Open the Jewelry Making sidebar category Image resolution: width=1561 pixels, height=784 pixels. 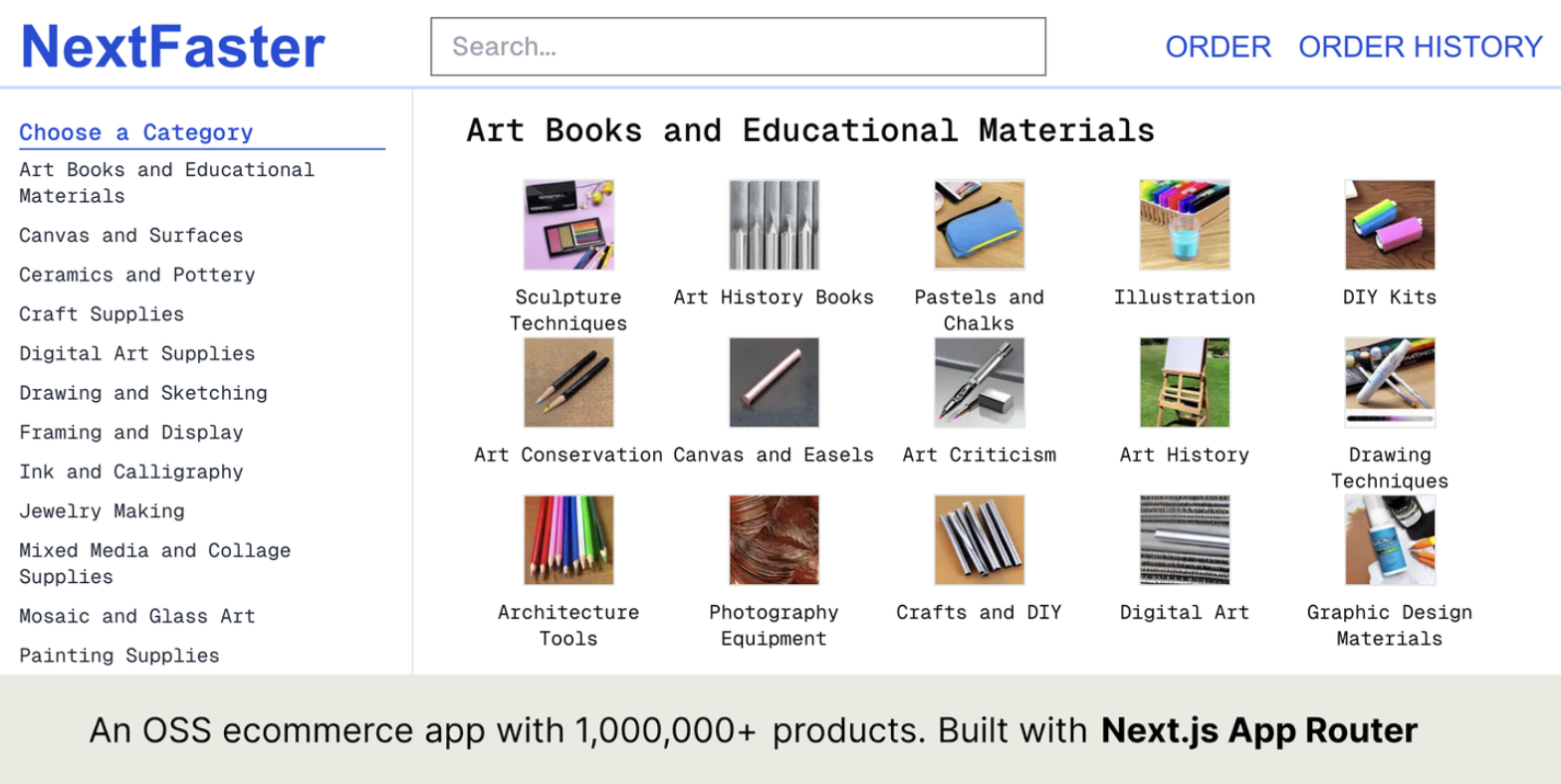pos(103,511)
